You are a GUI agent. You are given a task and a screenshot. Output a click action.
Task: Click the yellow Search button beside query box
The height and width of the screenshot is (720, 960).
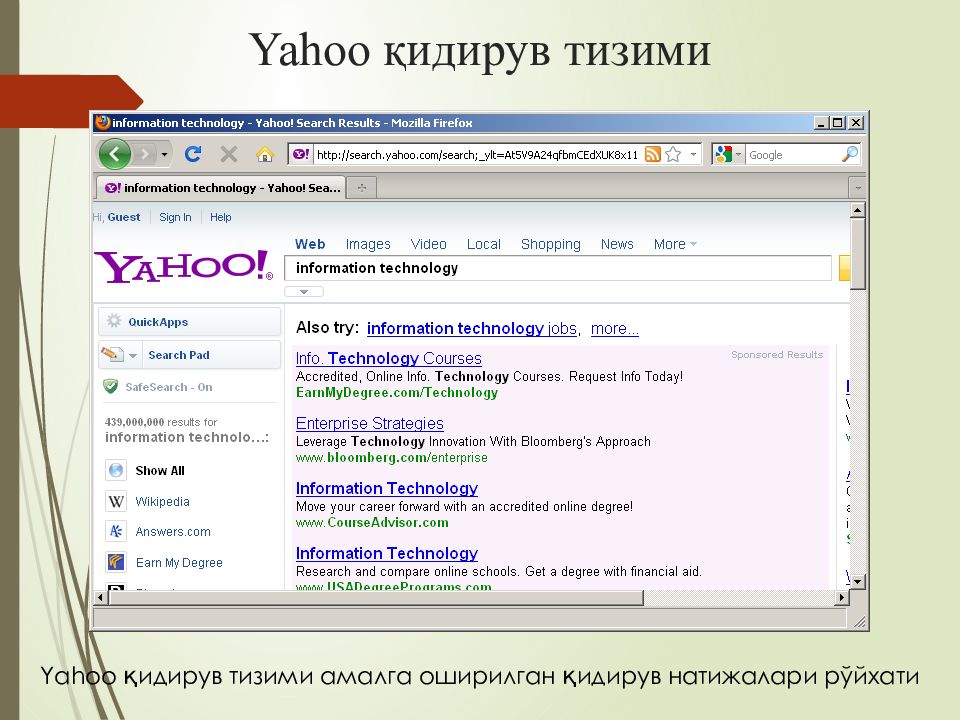pos(844,268)
